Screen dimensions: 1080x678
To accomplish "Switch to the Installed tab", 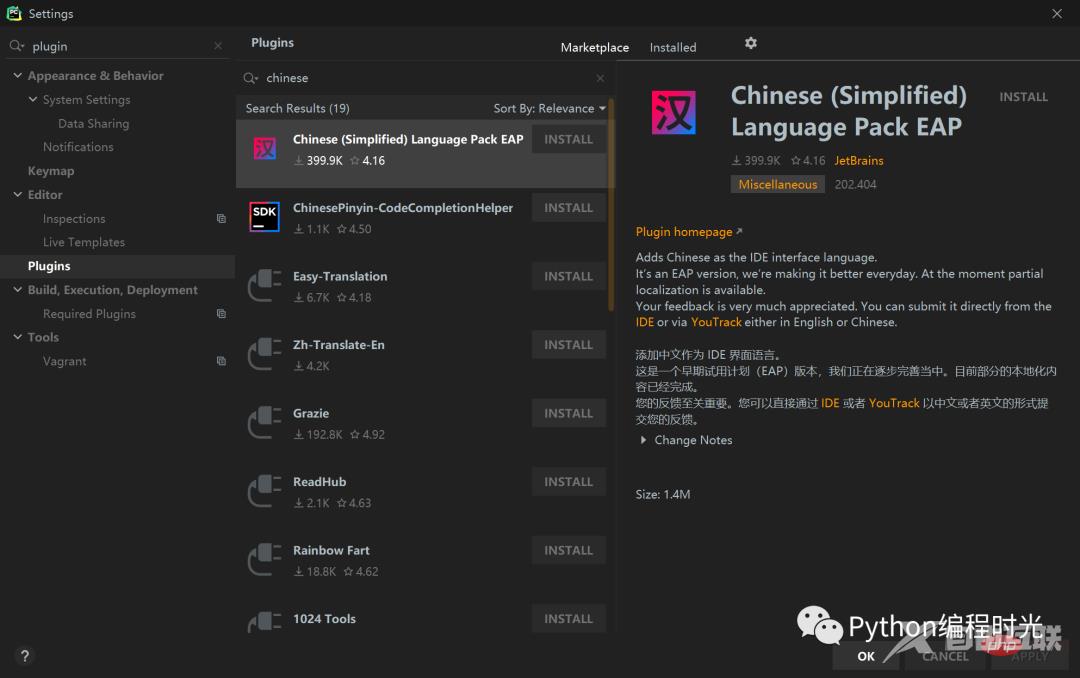I will click(x=672, y=47).
